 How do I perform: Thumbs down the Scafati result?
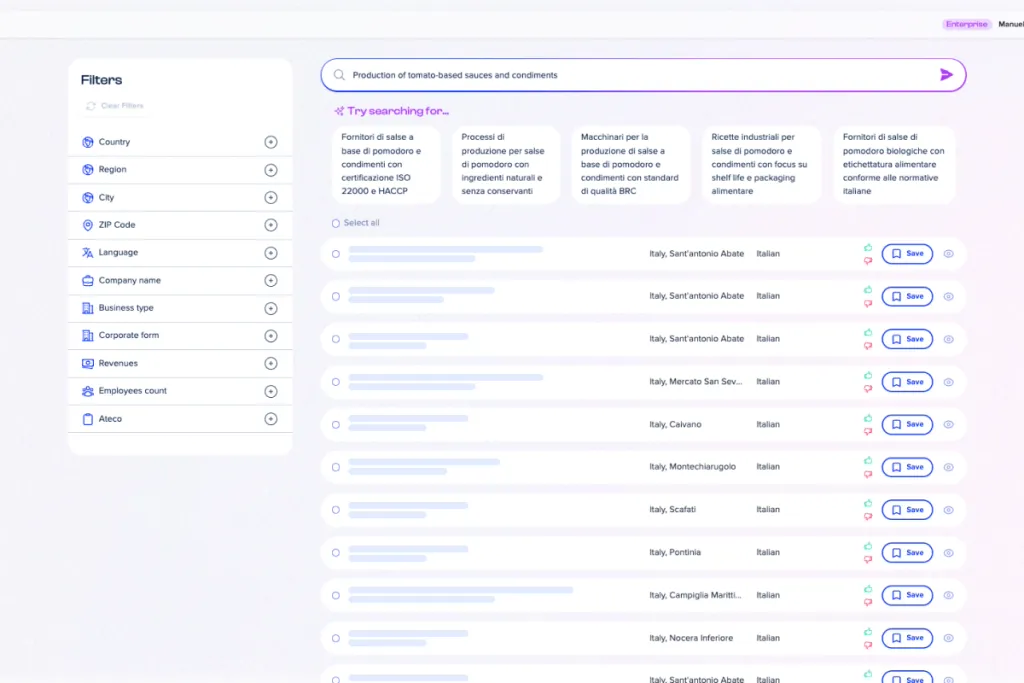868,517
